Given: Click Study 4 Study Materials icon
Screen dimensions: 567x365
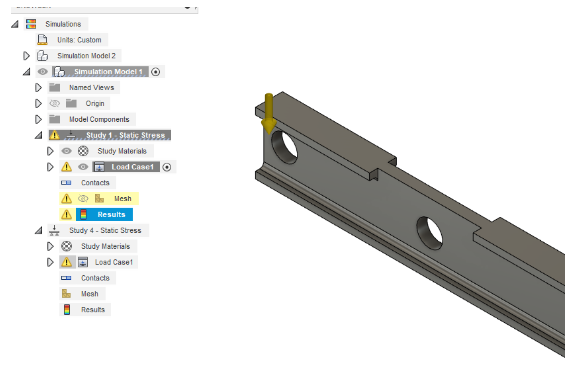Looking at the screenshot, I should tap(67, 246).
